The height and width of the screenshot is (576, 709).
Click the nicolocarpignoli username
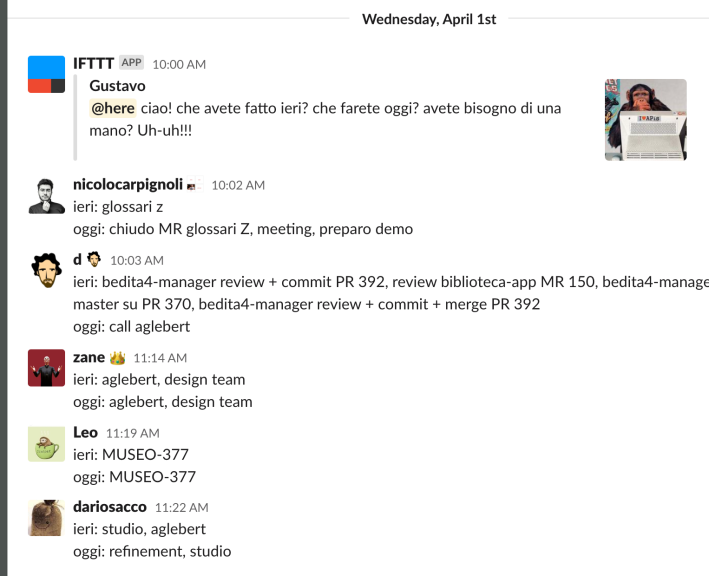127,185
